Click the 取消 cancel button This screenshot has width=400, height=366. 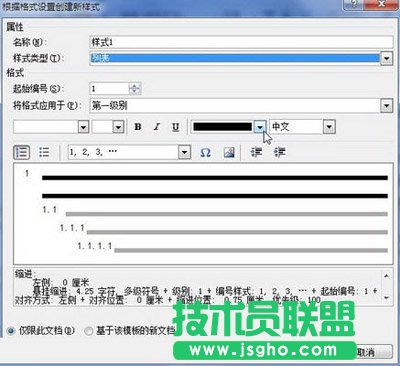(x=373, y=352)
